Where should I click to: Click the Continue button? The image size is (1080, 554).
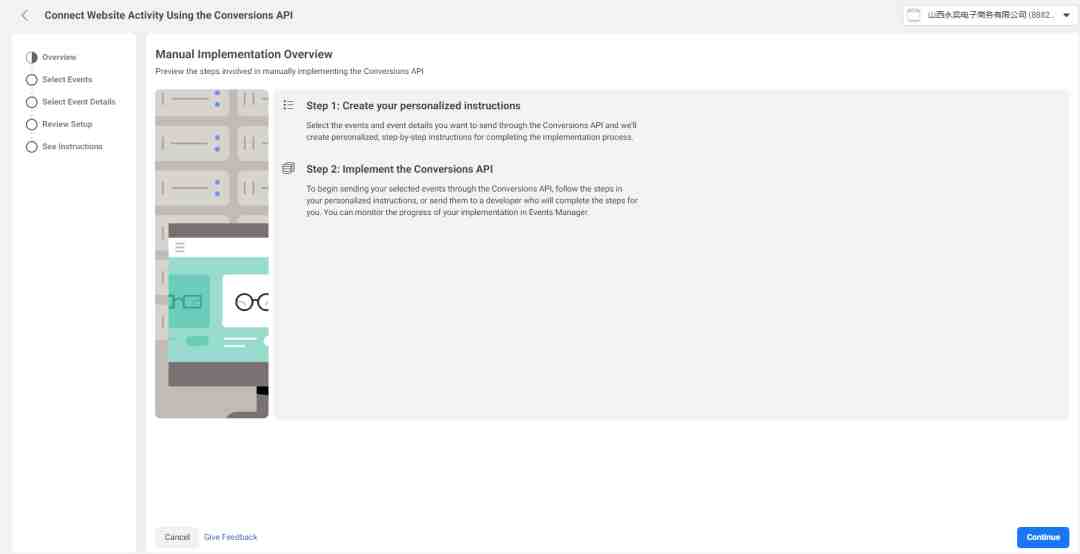point(1043,537)
